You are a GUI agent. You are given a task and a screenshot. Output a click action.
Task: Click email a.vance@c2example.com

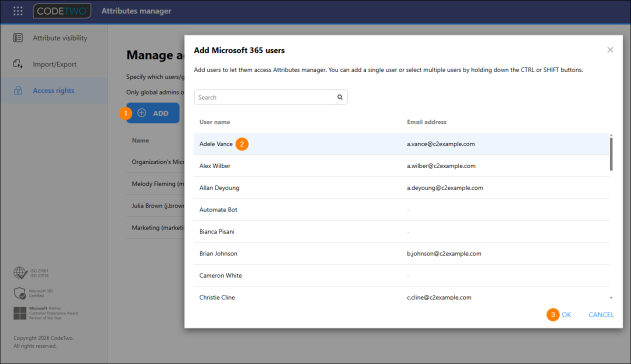click(x=441, y=144)
